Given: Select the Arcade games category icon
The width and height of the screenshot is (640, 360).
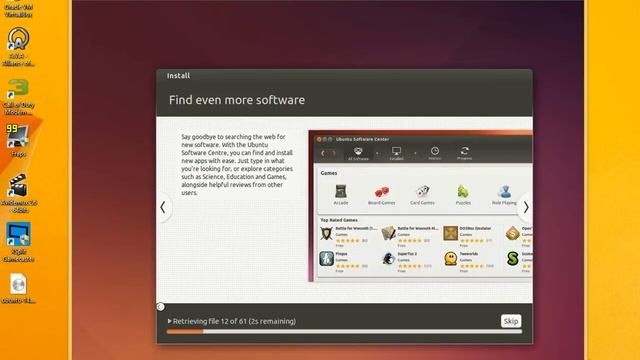Looking at the screenshot, I should [341, 191].
